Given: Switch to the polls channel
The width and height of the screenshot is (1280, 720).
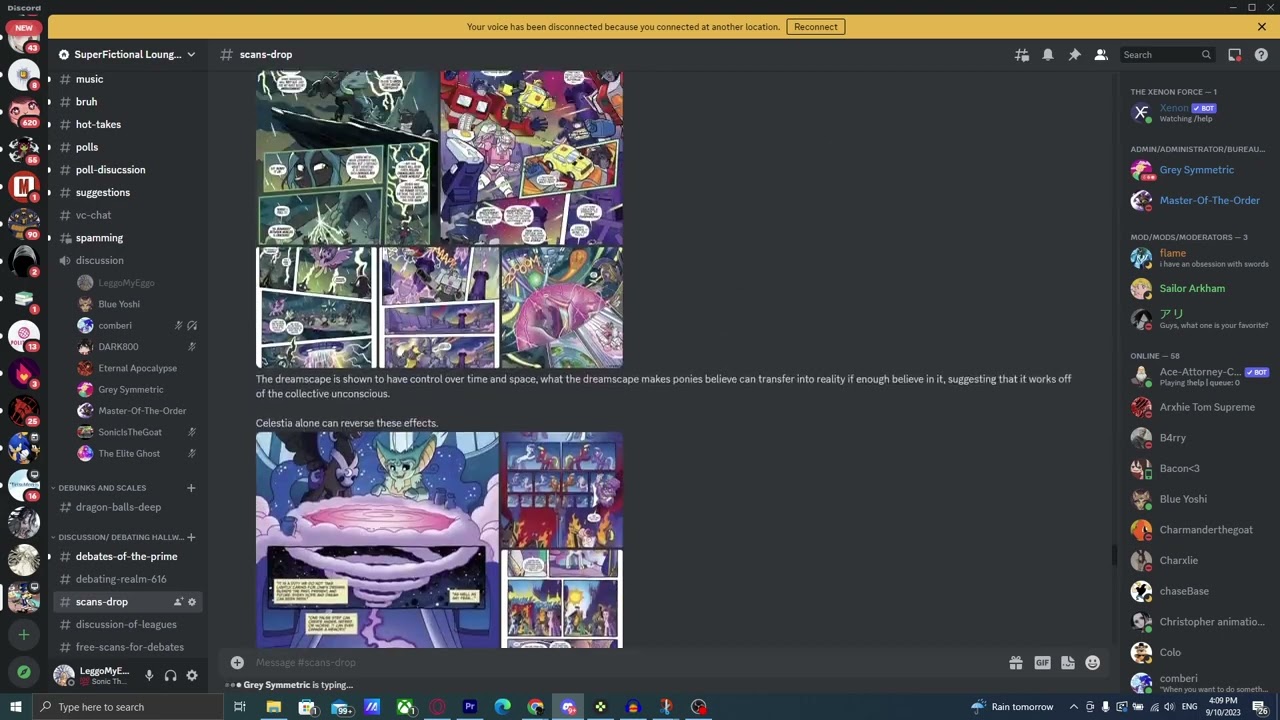Looking at the screenshot, I should (127, 148).
